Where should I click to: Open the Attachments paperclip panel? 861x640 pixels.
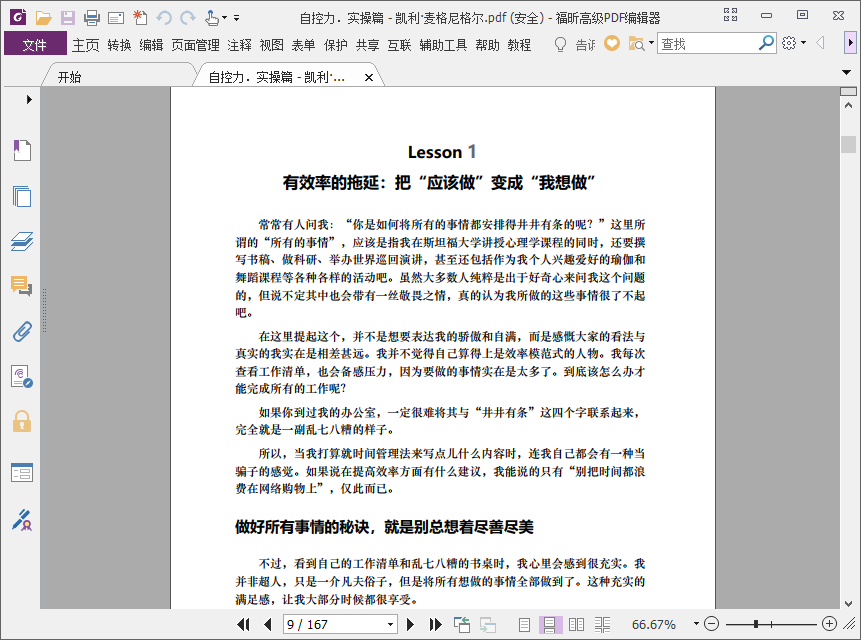coord(22,332)
